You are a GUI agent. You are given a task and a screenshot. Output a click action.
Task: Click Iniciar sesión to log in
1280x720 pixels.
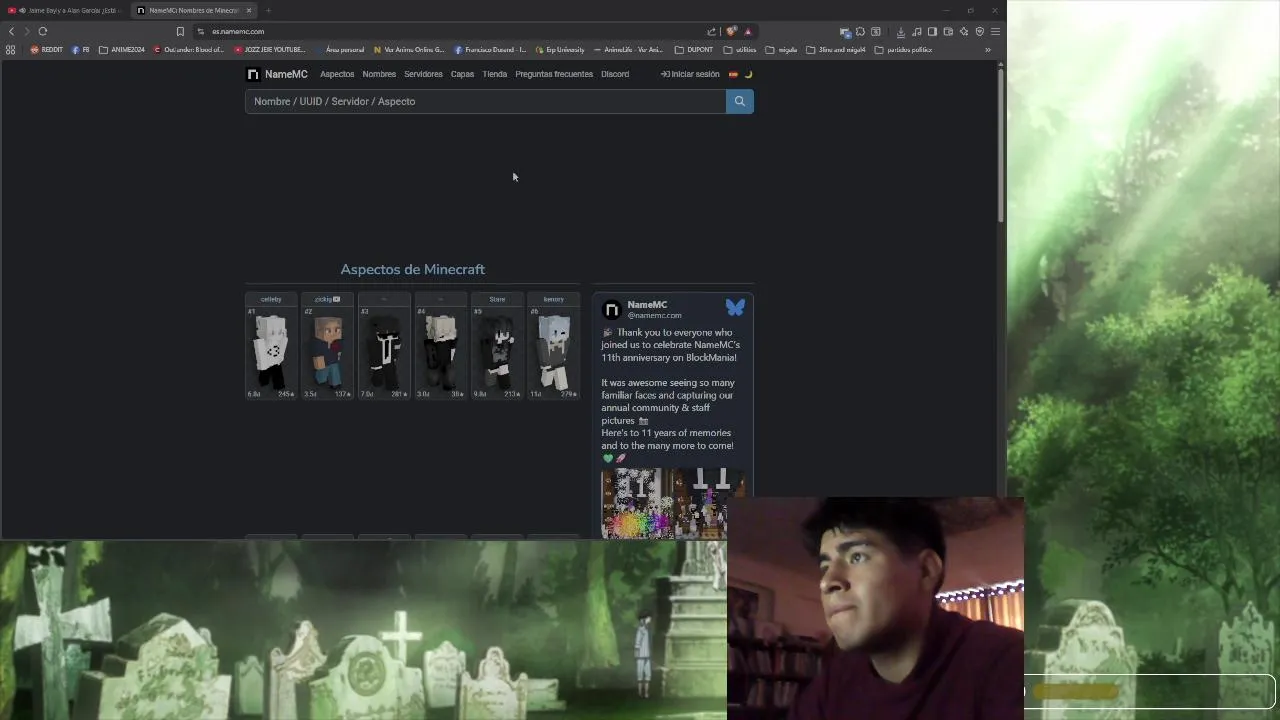690,74
